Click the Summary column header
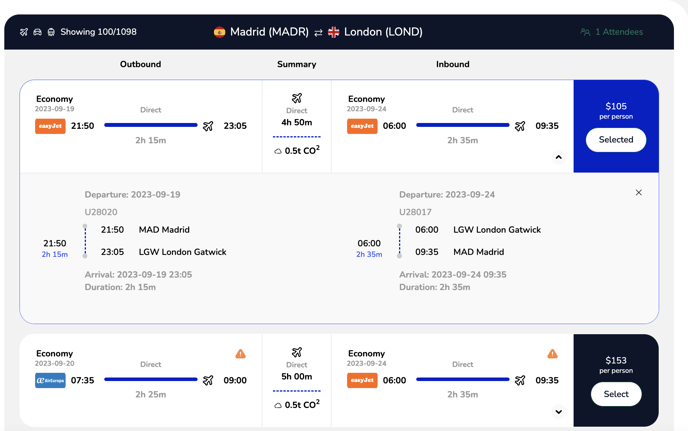The height and width of the screenshot is (431, 688). tap(297, 64)
